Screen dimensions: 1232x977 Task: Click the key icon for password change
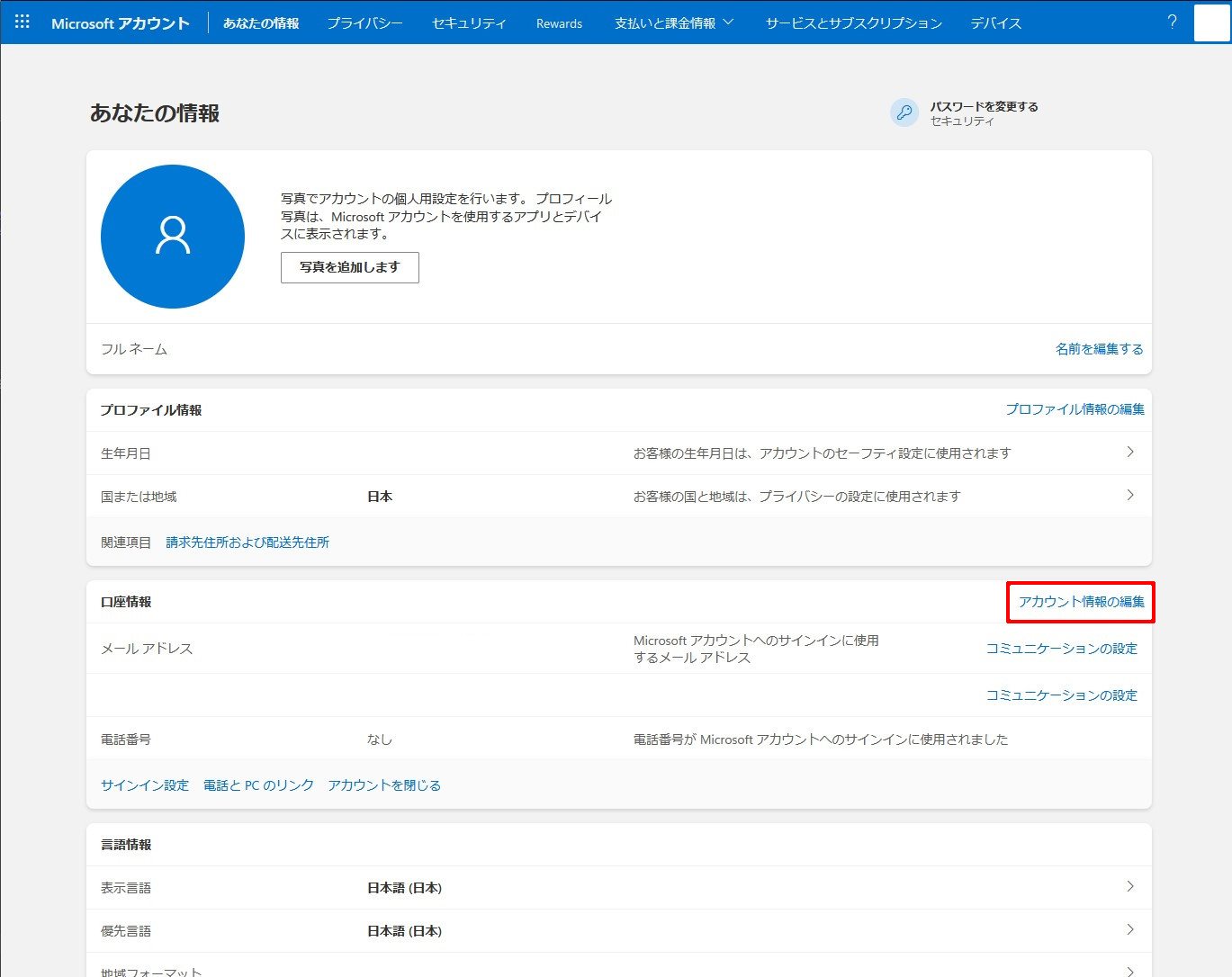click(x=904, y=113)
